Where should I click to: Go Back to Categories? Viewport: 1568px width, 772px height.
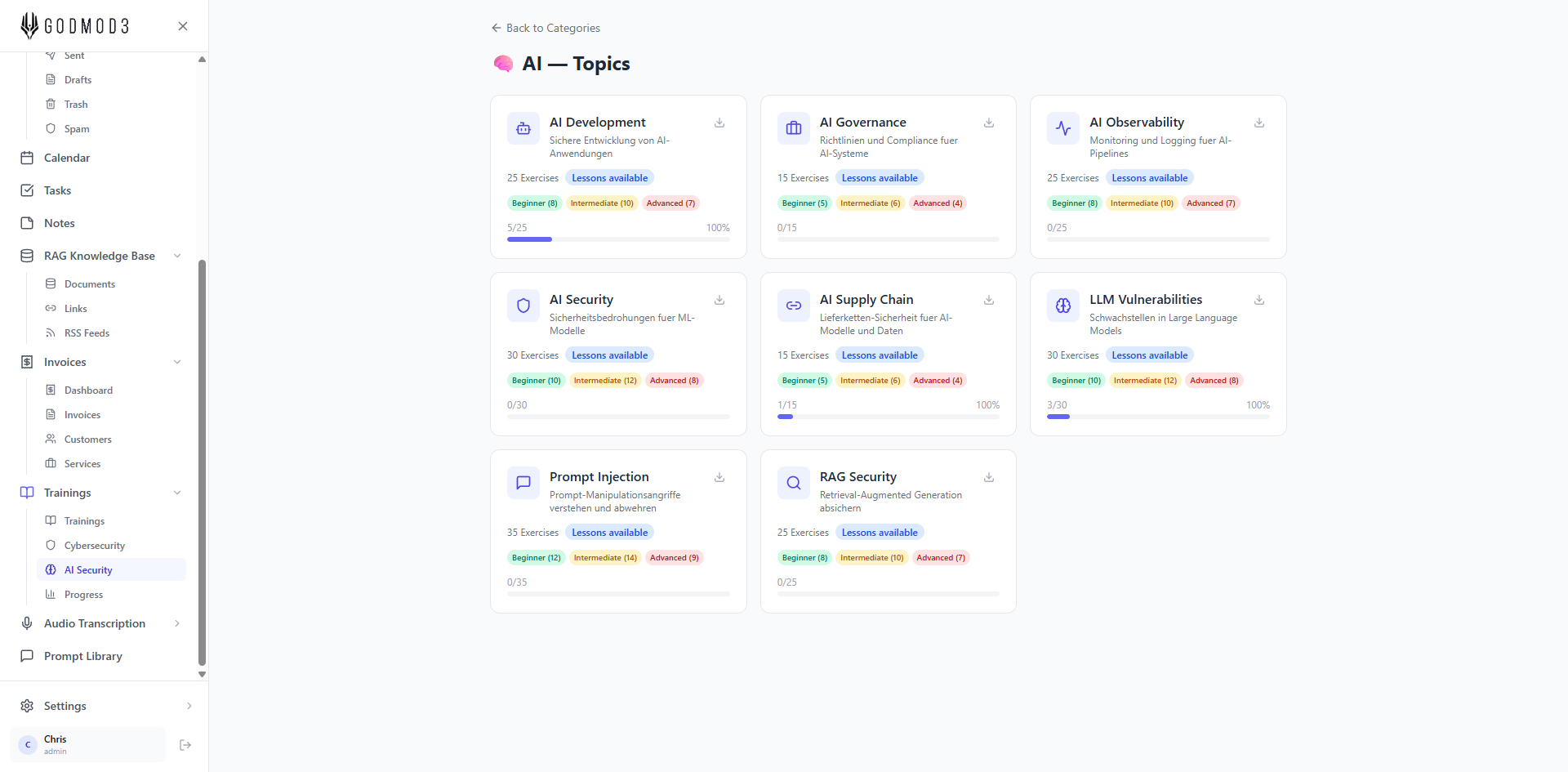(546, 28)
